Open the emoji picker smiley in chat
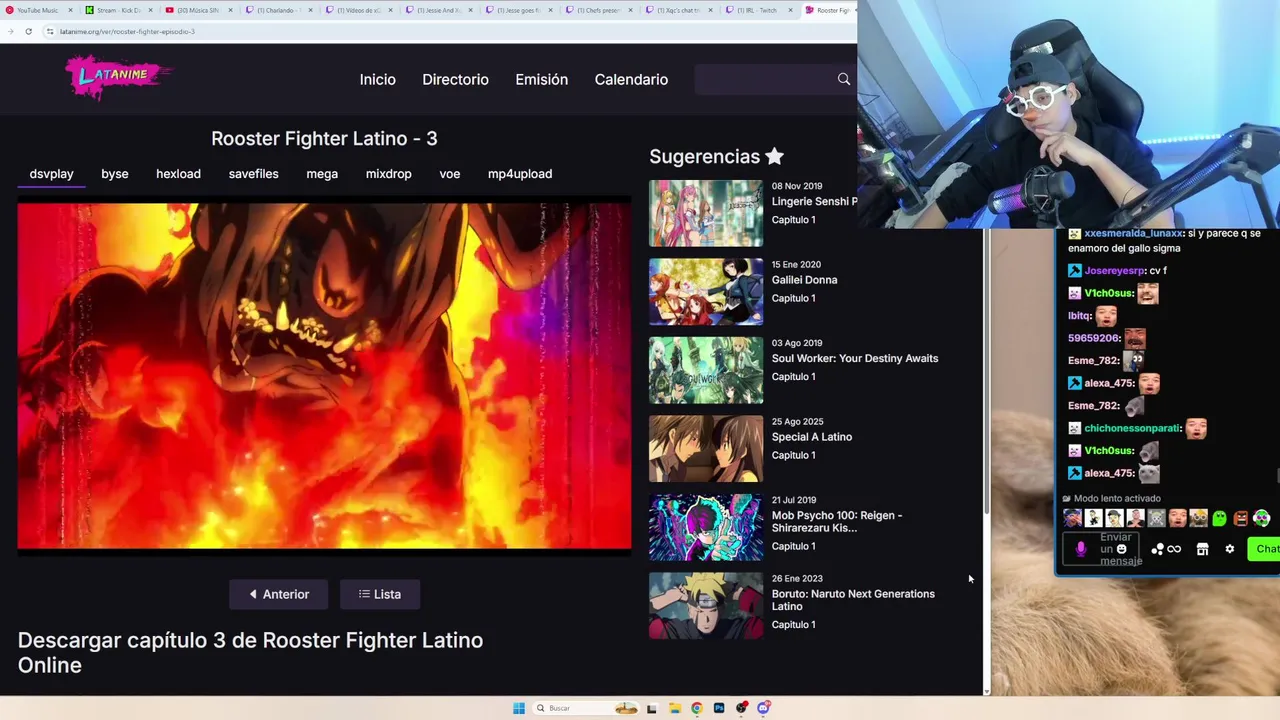Screen dimensions: 1280x720 1122,549
